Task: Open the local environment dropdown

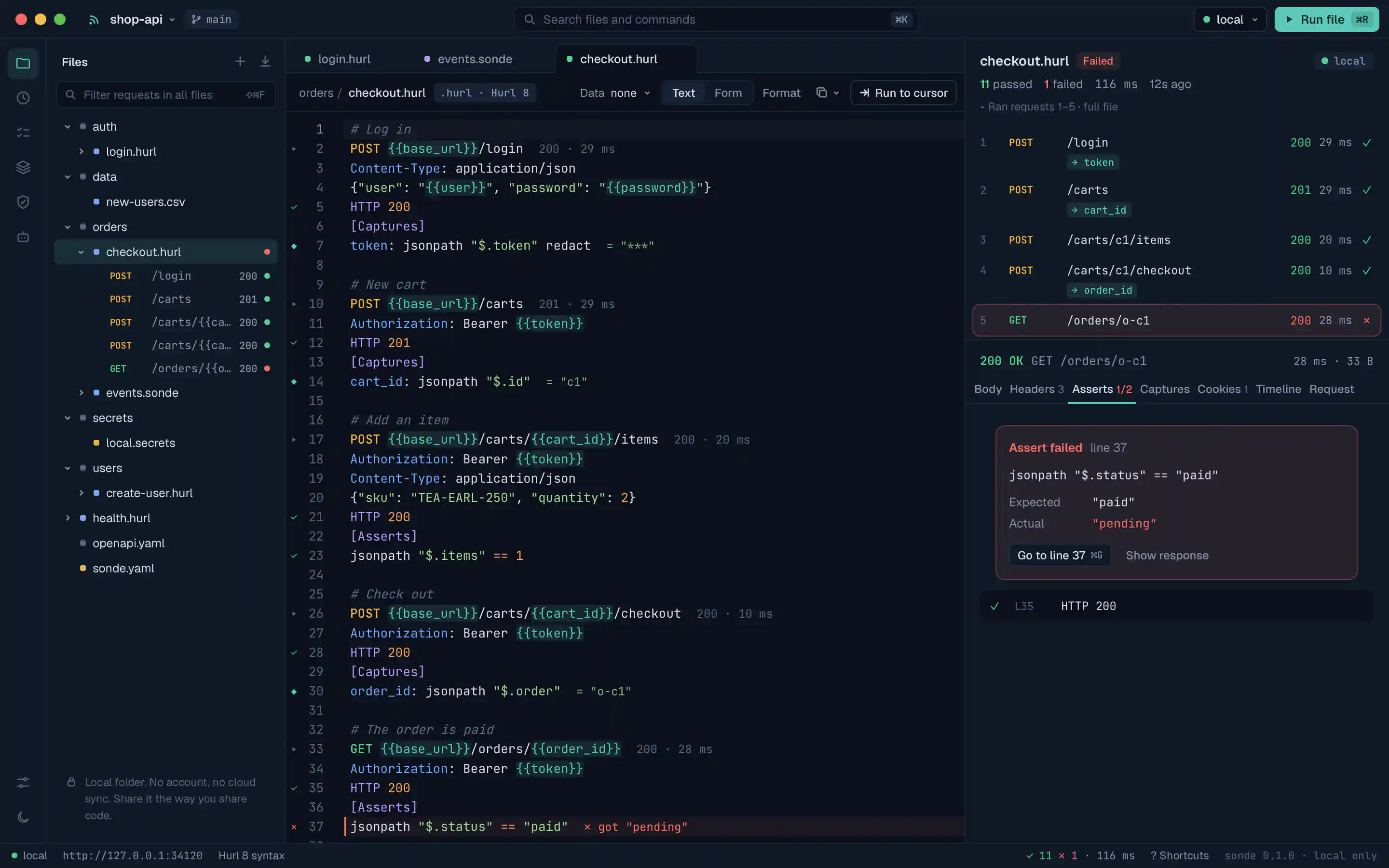Action: [x=1229, y=19]
